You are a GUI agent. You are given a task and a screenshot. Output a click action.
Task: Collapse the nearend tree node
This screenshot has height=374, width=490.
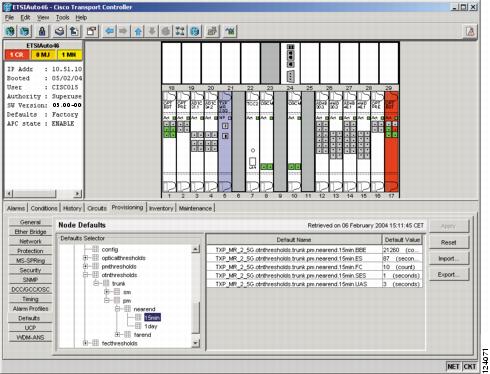(117, 309)
